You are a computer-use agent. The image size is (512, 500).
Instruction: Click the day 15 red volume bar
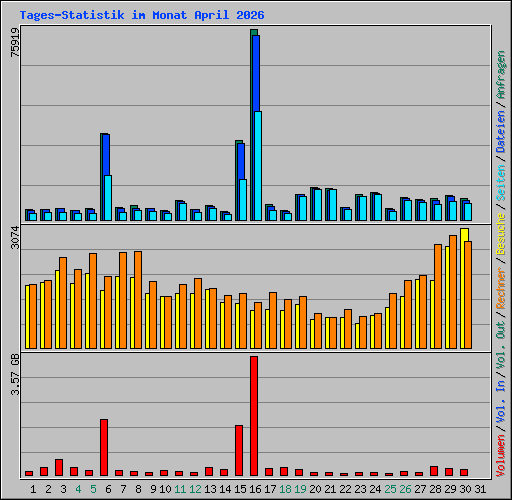click(x=239, y=450)
